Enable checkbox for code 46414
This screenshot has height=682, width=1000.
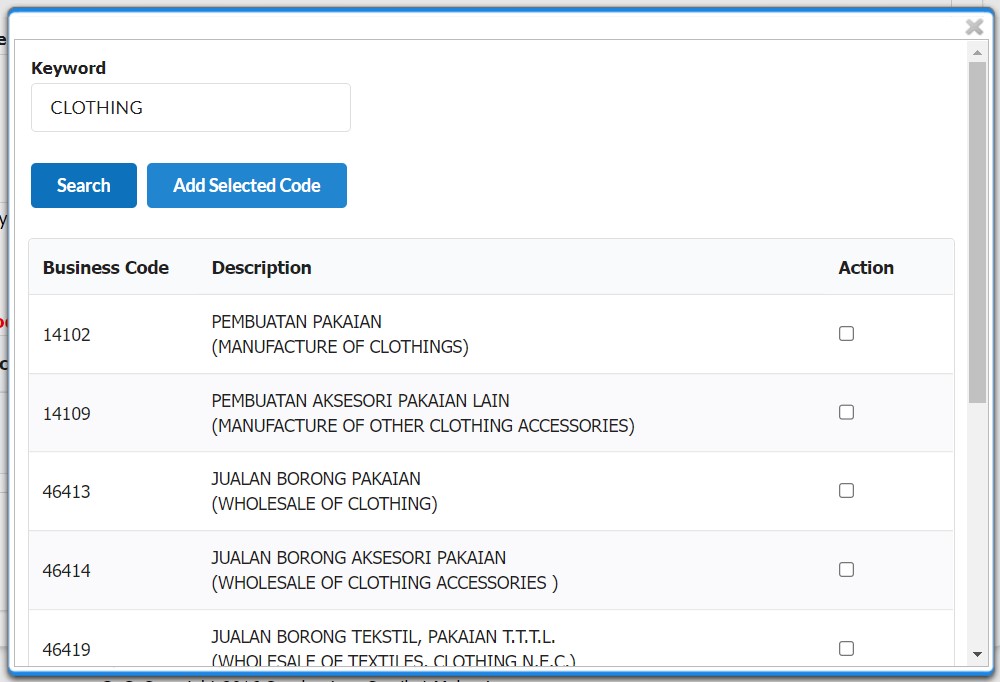click(846, 570)
